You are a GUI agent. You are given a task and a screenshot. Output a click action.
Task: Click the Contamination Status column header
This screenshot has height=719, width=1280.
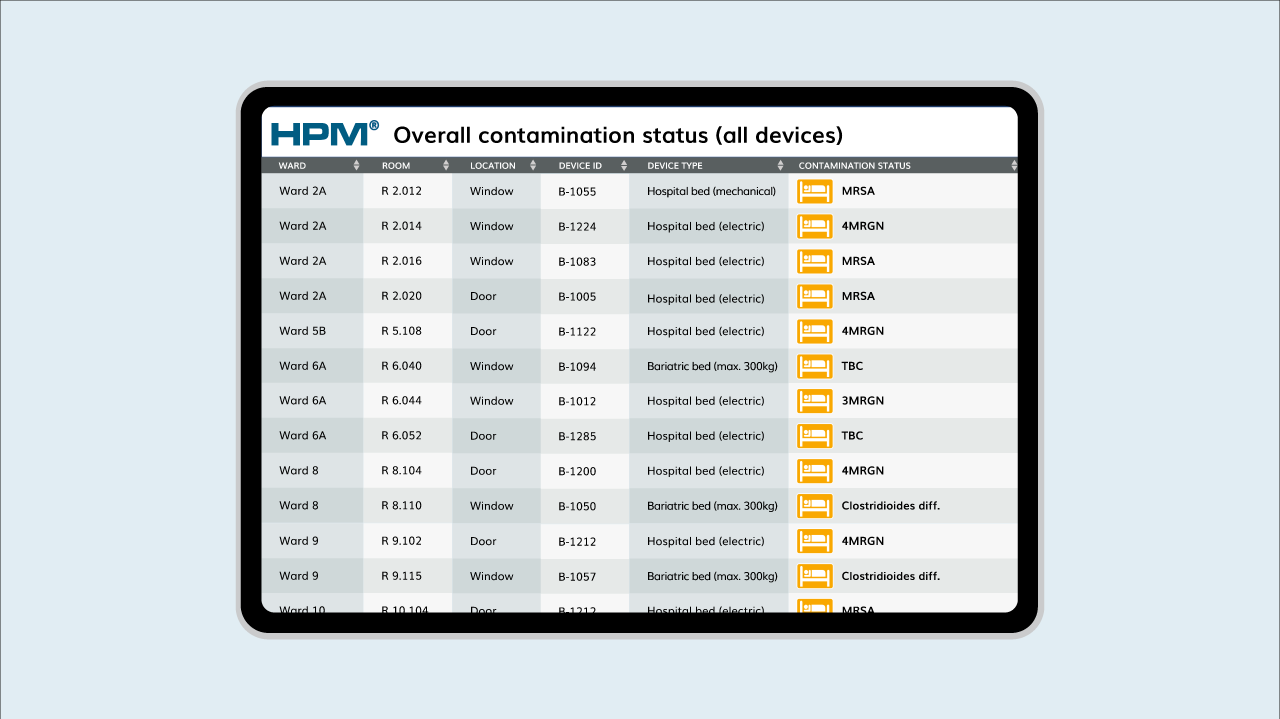[854, 166]
